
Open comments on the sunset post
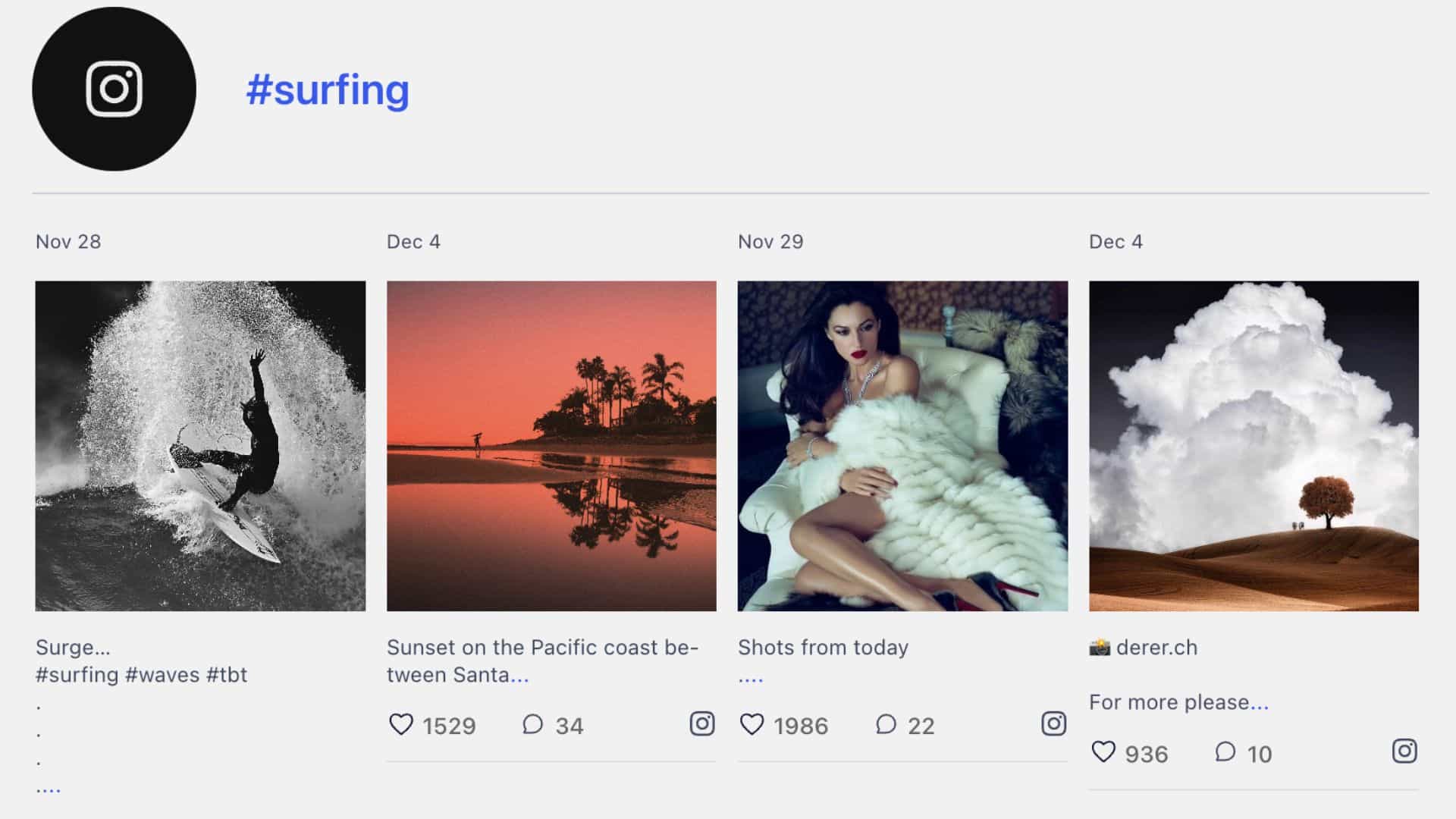(533, 725)
